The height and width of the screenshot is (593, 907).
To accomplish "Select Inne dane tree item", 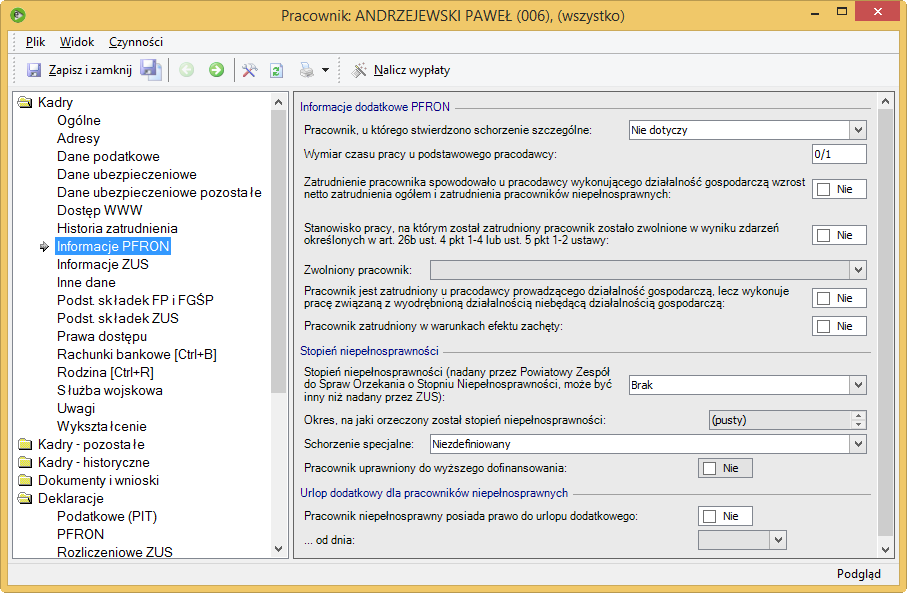I will (x=86, y=282).
